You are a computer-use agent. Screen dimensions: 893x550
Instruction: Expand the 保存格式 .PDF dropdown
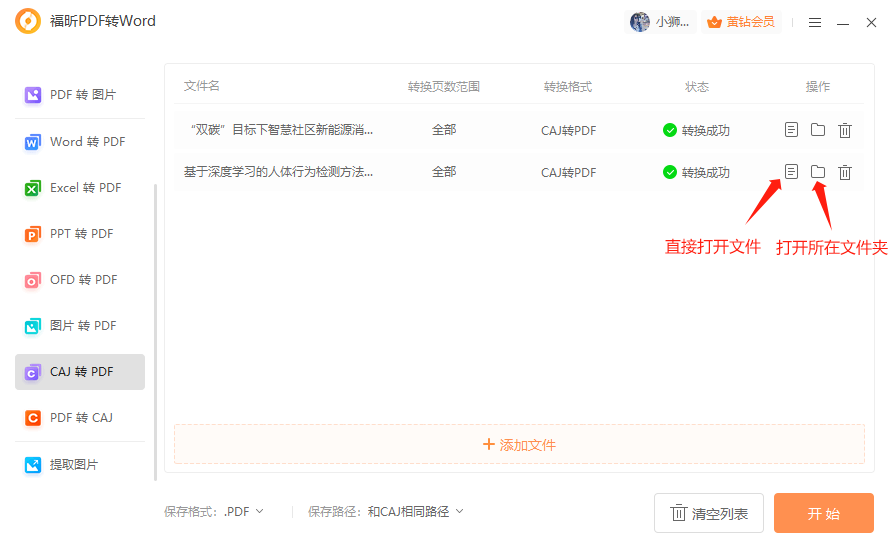[244, 511]
